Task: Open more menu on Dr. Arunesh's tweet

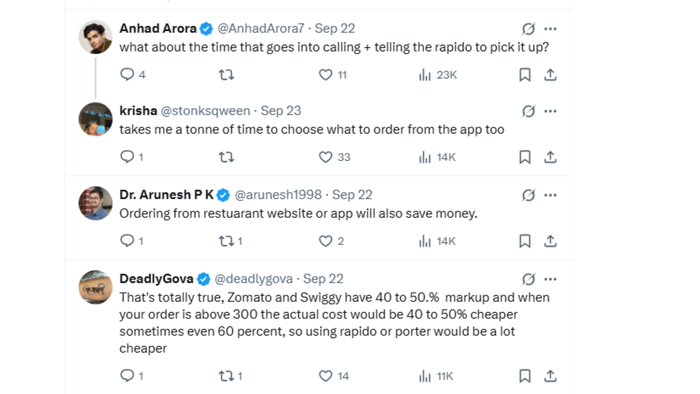Action: point(550,195)
